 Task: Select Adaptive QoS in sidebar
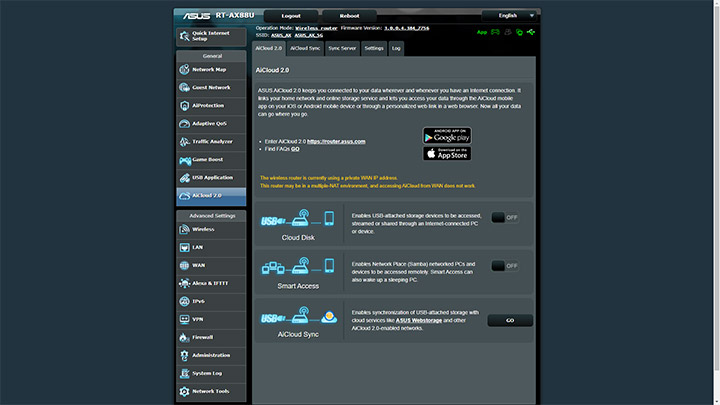coord(211,124)
